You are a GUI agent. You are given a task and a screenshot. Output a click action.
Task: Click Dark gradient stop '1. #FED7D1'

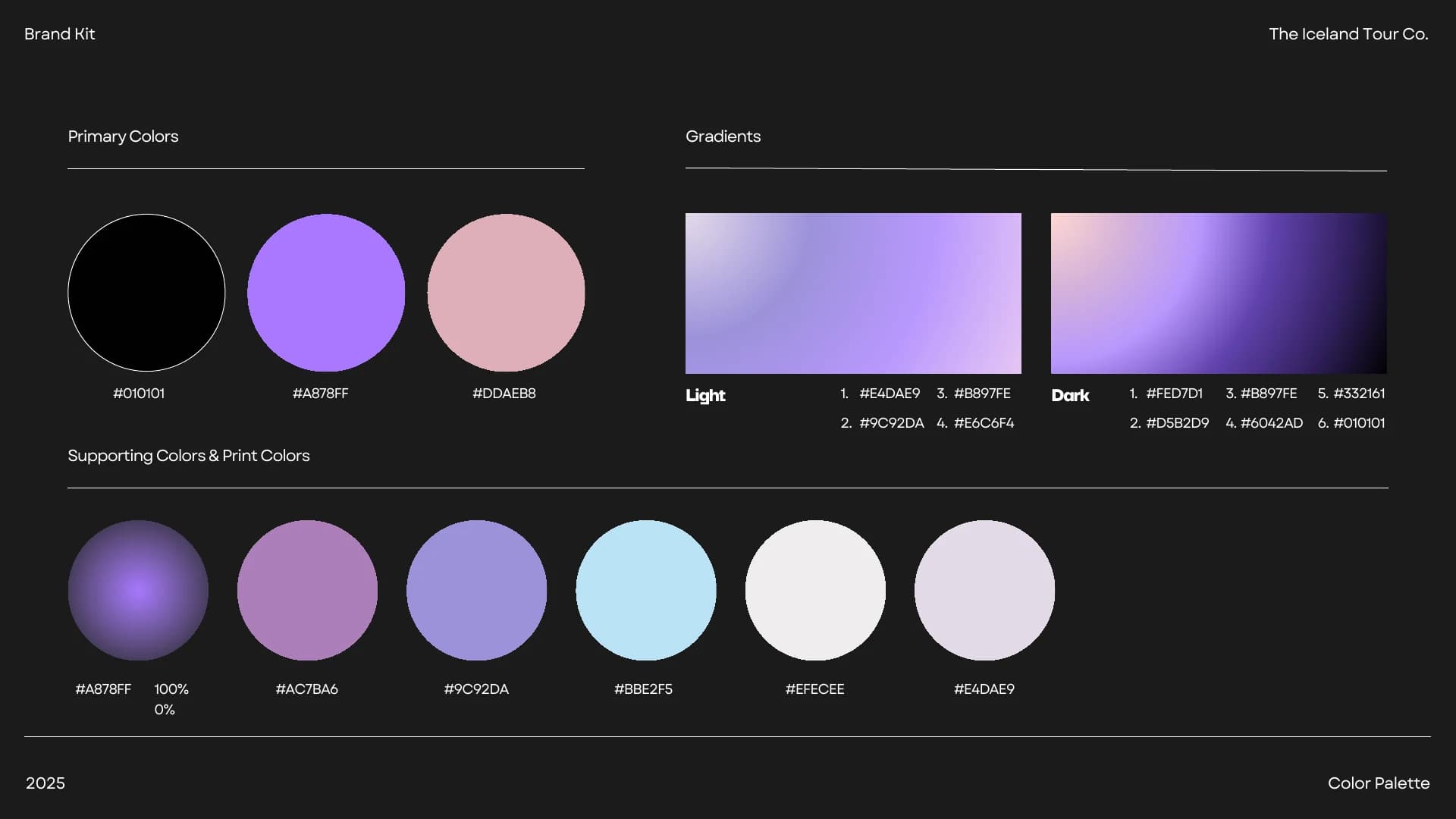coord(1166,394)
